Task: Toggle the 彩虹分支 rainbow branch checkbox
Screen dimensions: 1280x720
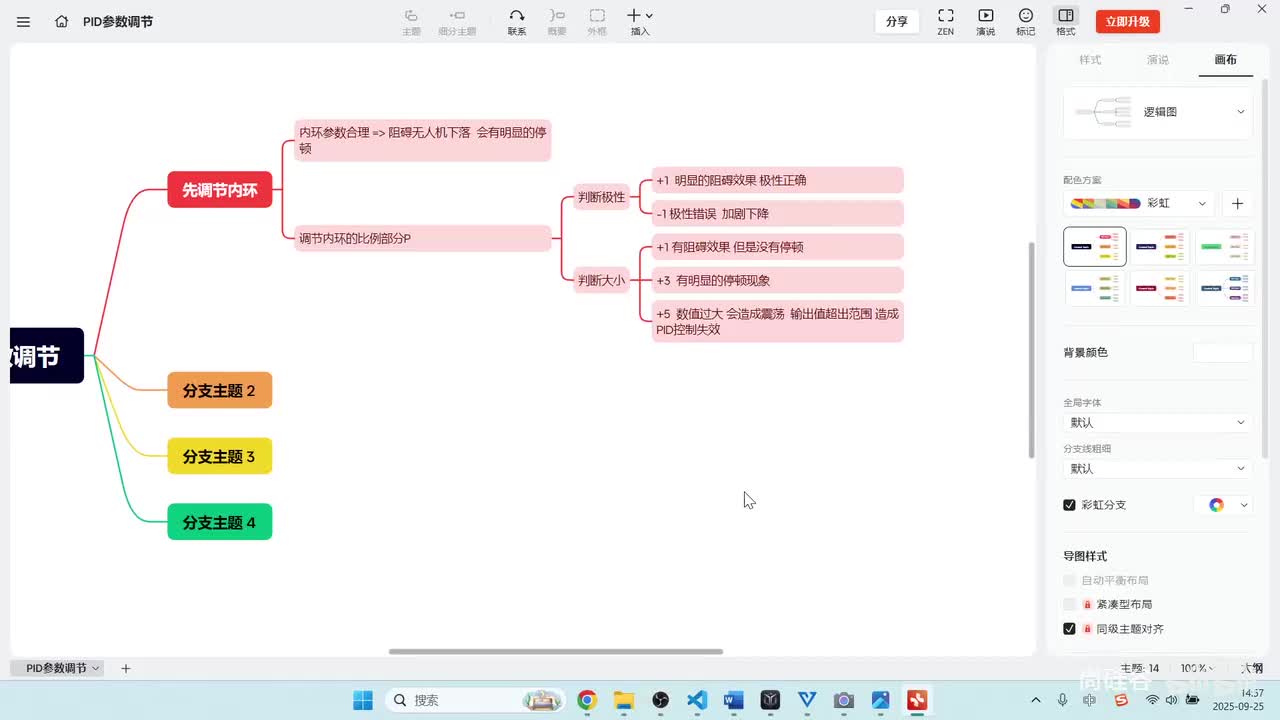Action: click(x=1069, y=505)
